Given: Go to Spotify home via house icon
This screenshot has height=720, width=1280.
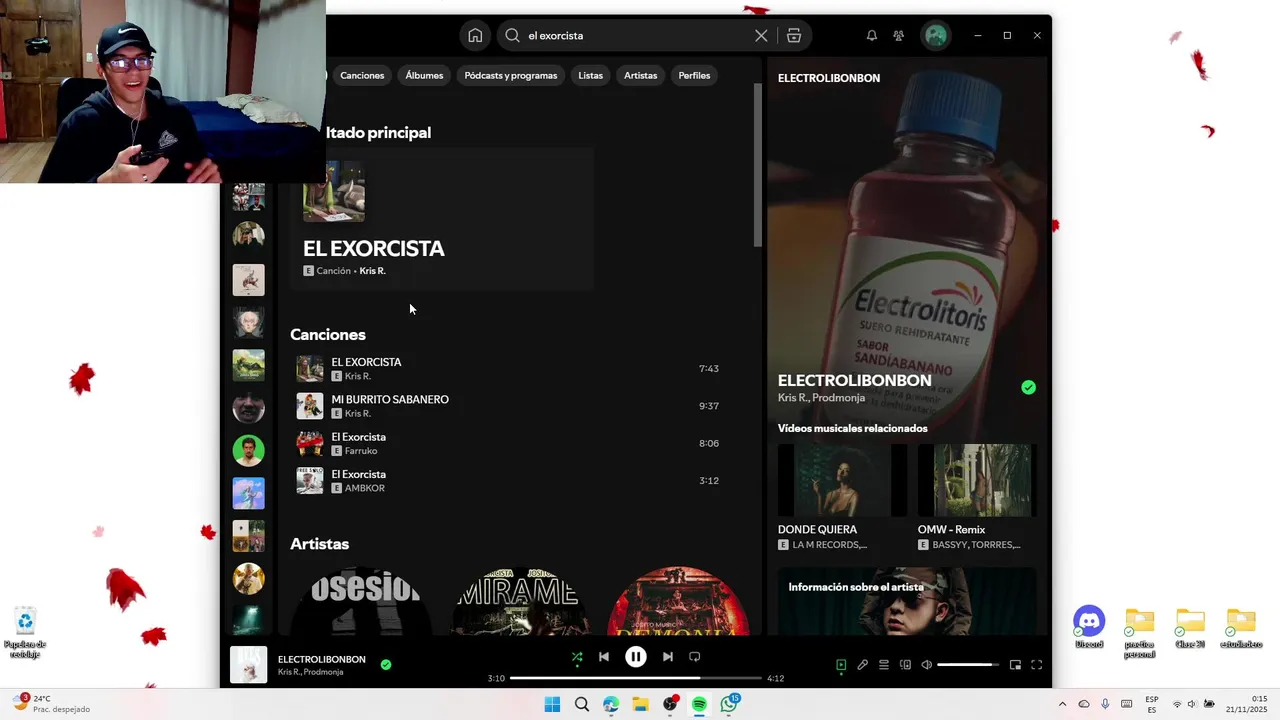Looking at the screenshot, I should pyautogui.click(x=475, y=36).
